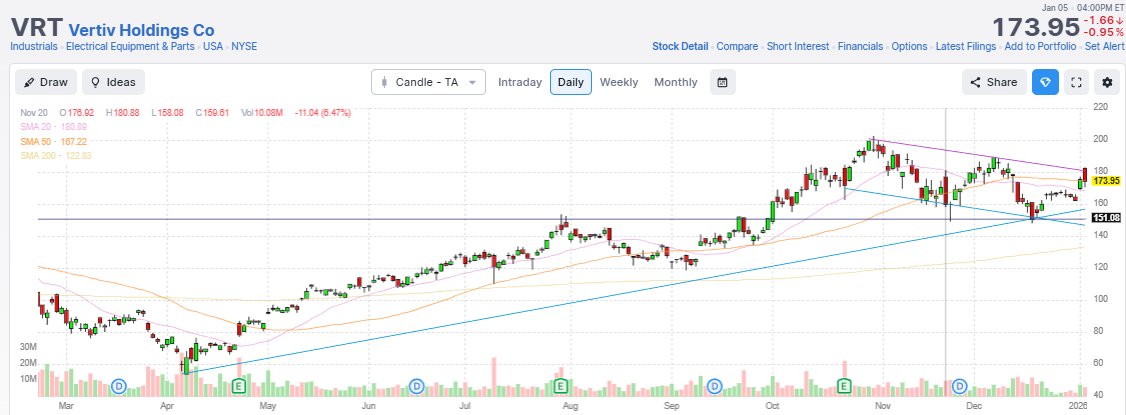Viewport: 1126px width, 415px height.
Task: Click the USA country link
Action: click(213, 47)
